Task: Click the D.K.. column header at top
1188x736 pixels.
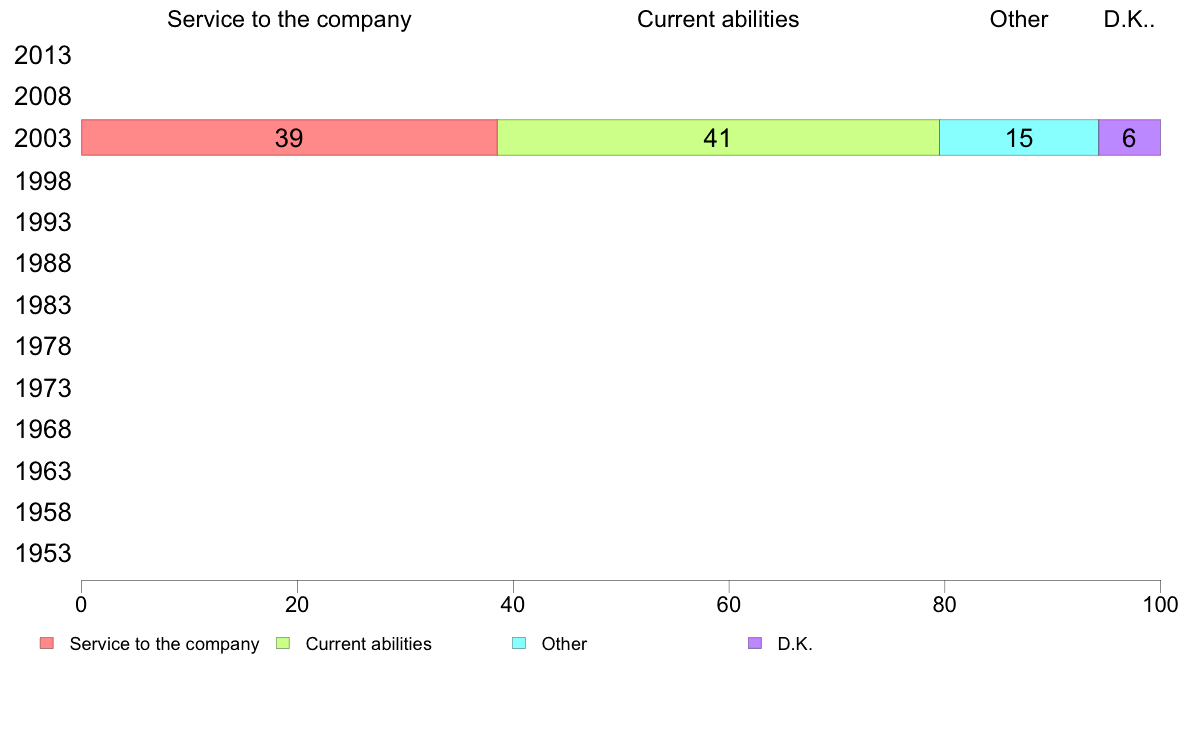Action: tap(1129, 19)
